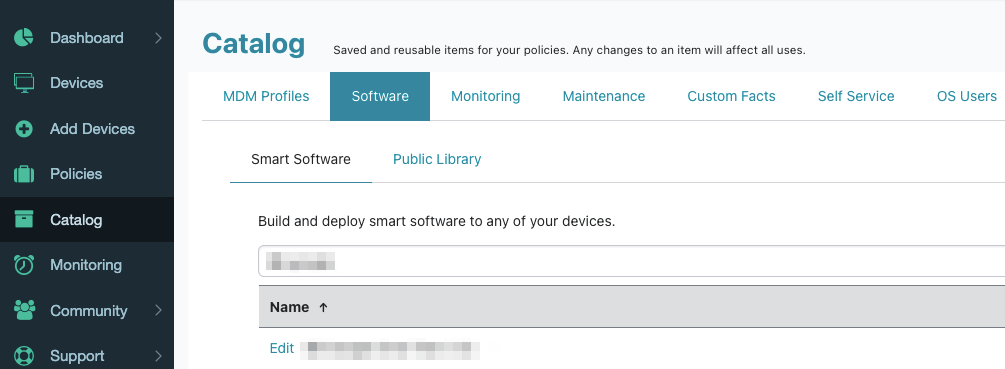Switch to the Monitoring catalog tab
The height and width of the screenshot is (369, 1005).
[485, 96]
